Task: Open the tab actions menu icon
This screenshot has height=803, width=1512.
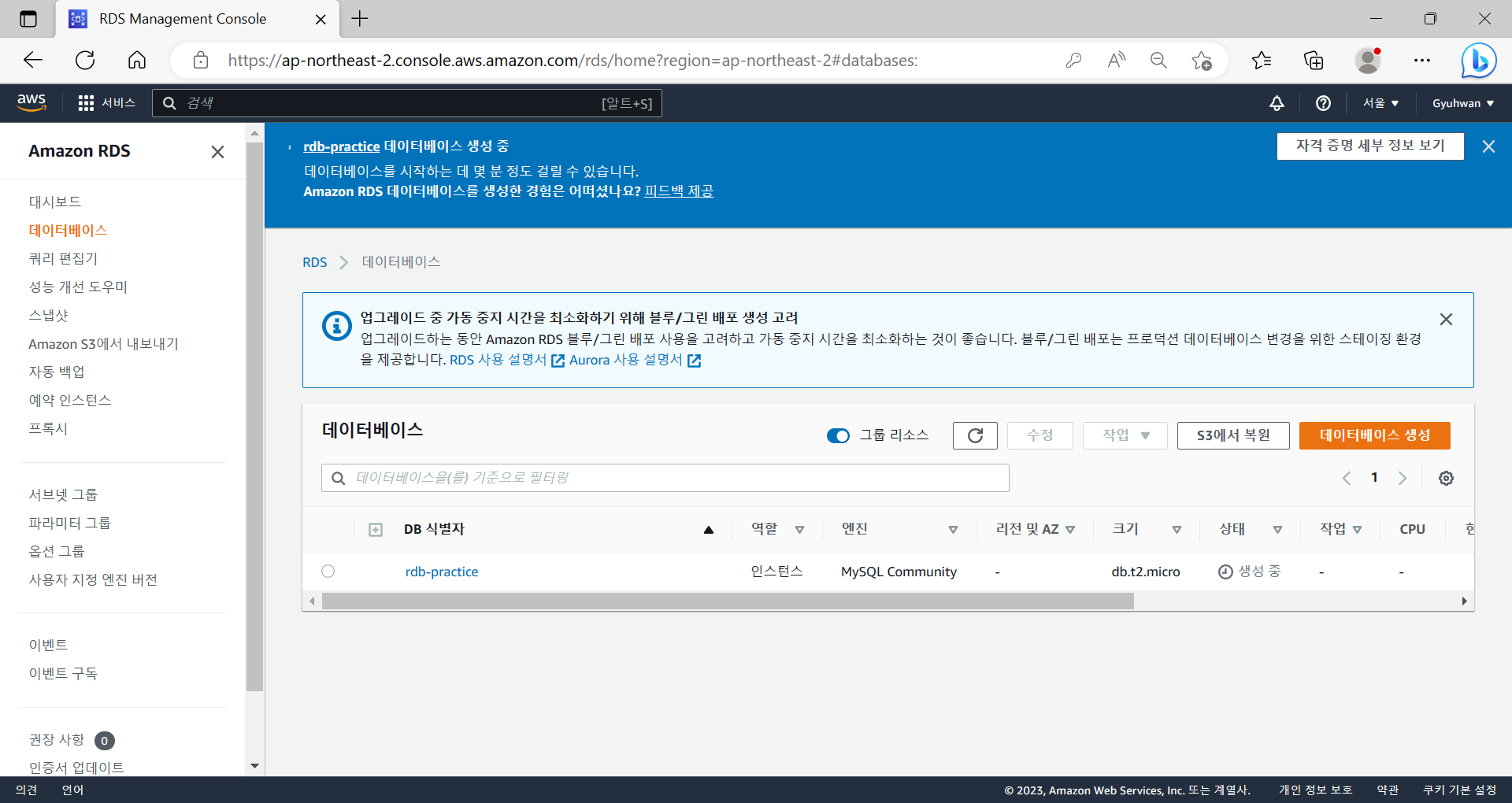Action: (28, 19)
